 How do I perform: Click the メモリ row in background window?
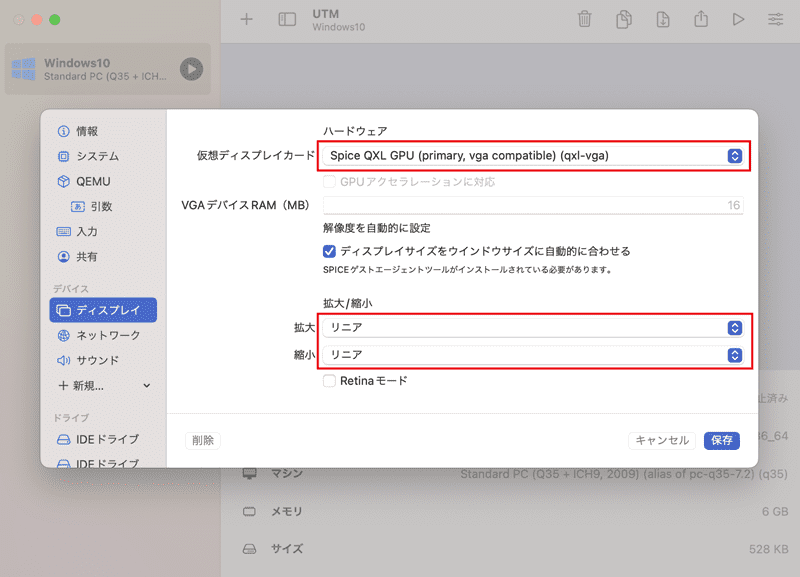[x=514, y=511]
